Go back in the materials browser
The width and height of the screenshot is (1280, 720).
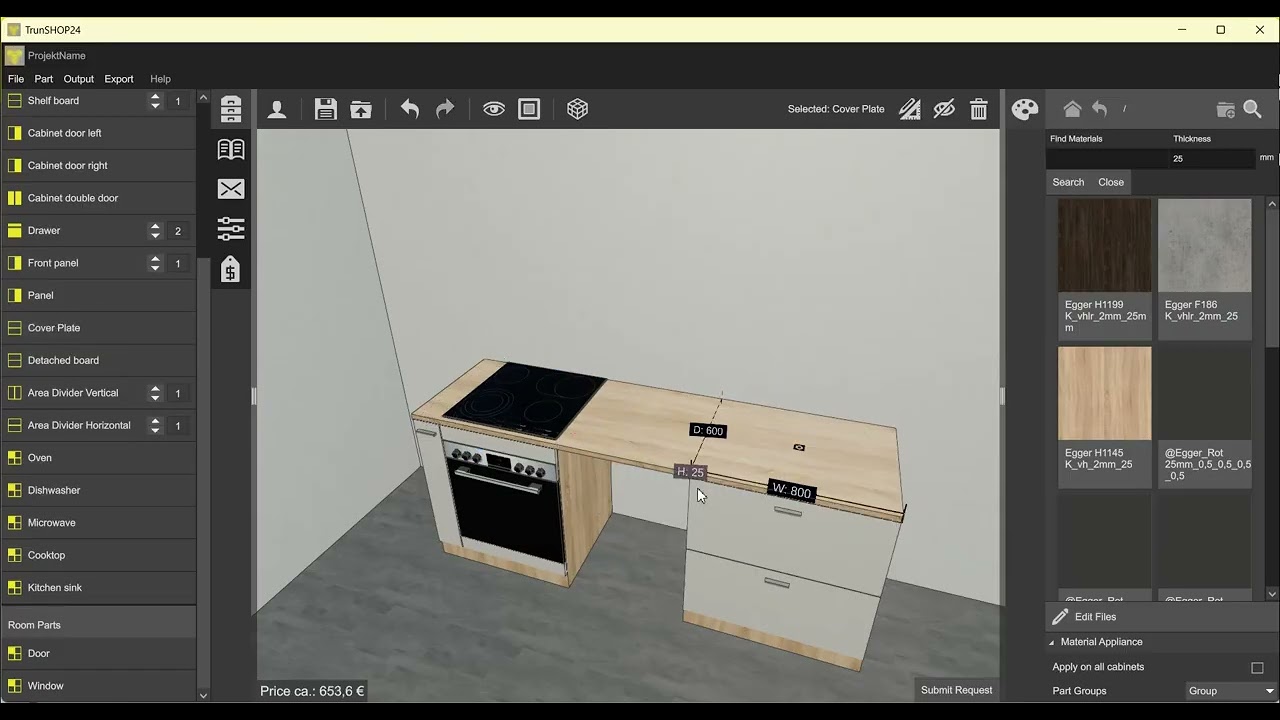[1100, 109]
